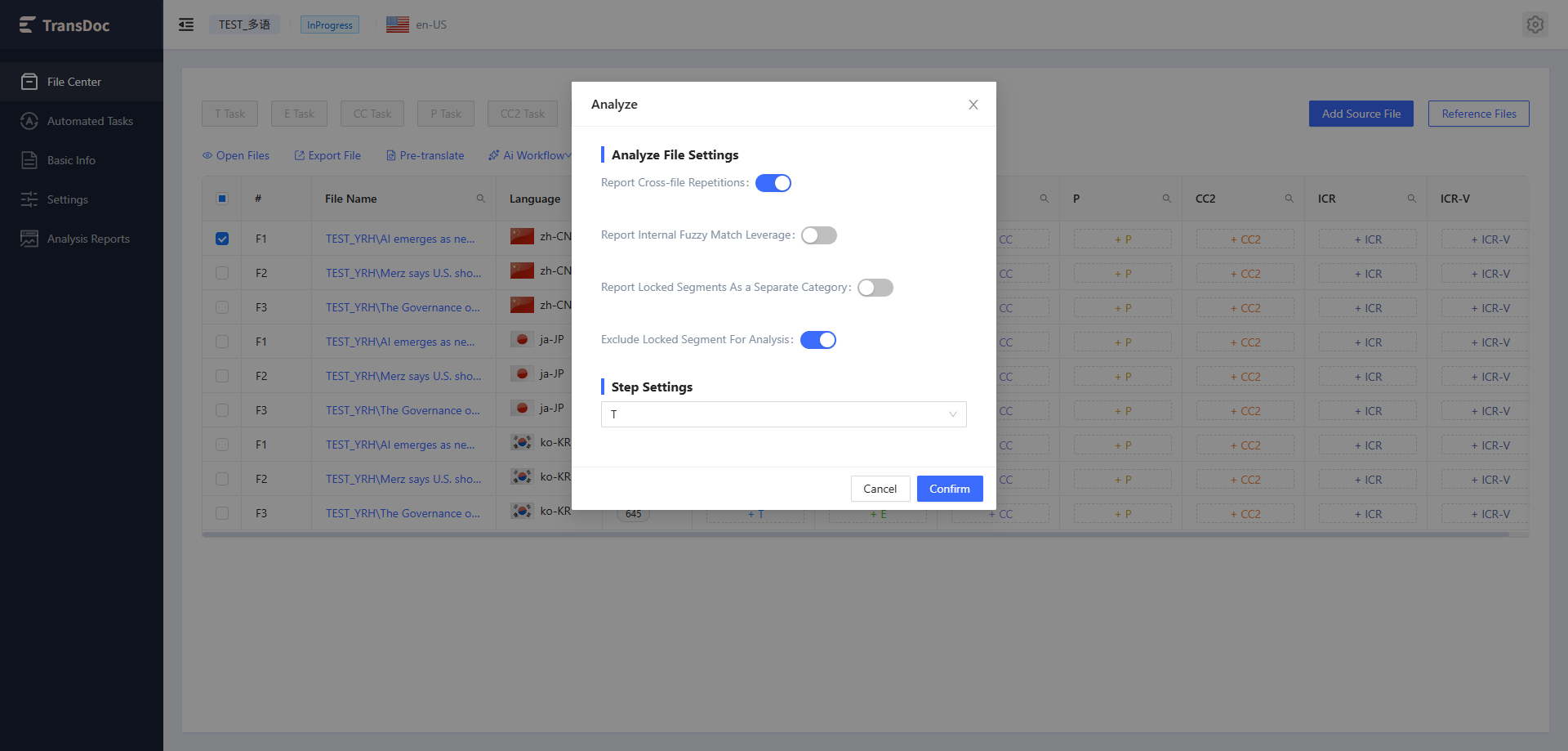Image resolution: width=1568 pixels, height=751 pixels.
Task: Toggle the sidebar collapse icon
Action: [x=186, y=25]
